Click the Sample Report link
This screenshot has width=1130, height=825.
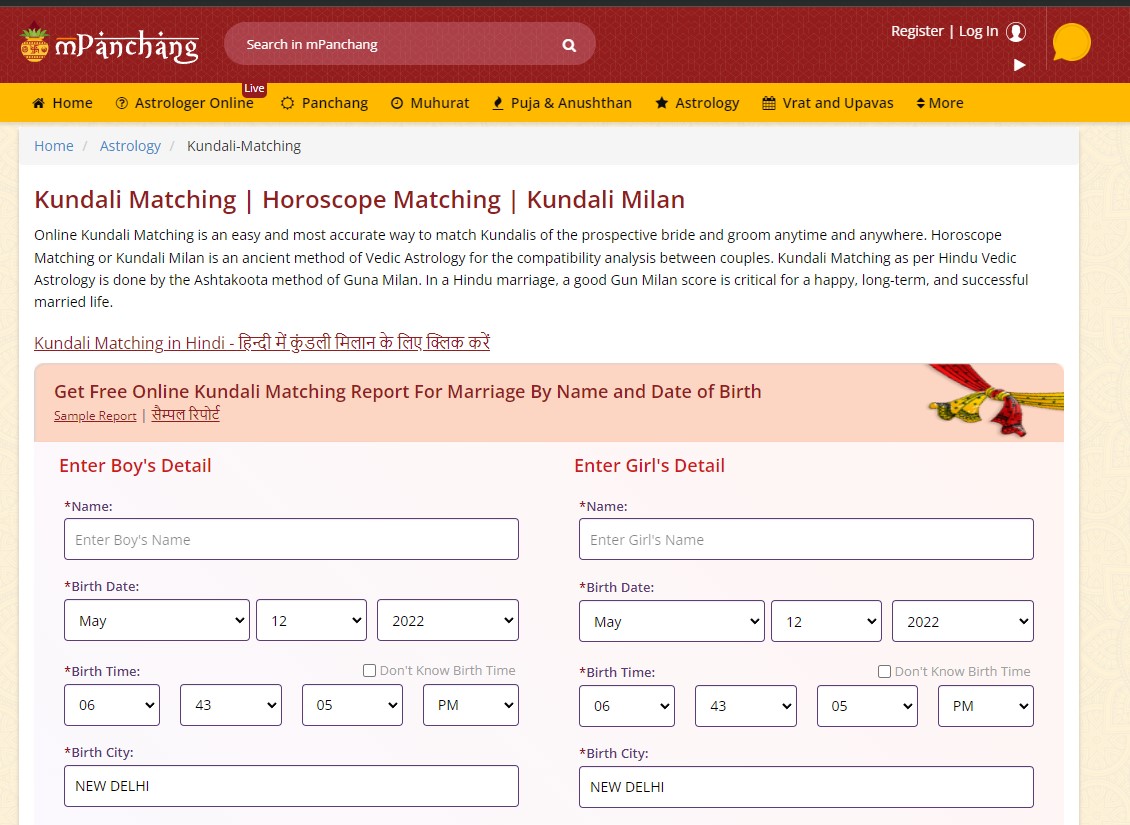(x=95, y=416)
